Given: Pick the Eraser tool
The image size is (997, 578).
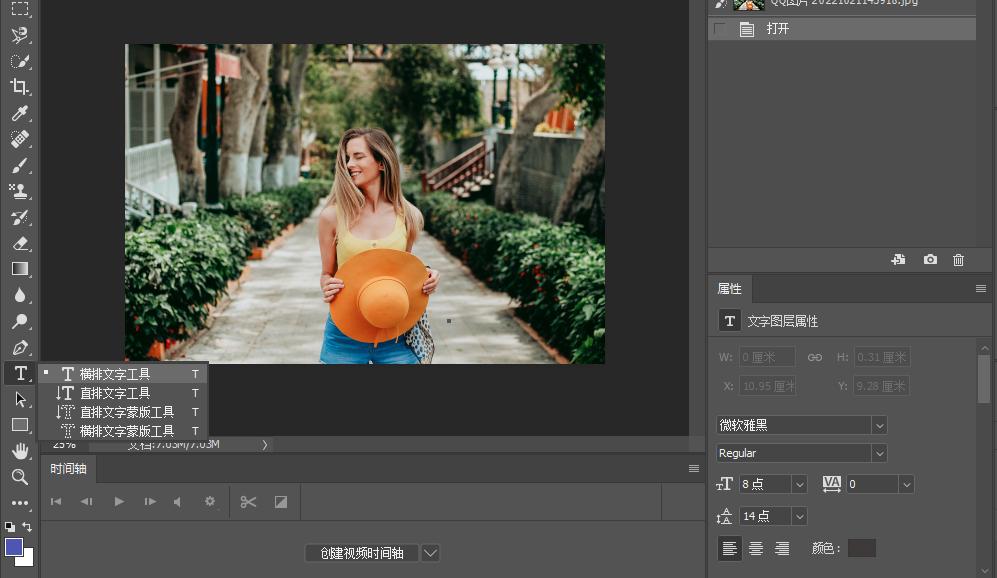Looking at the screenshot, I should (19, 243).
